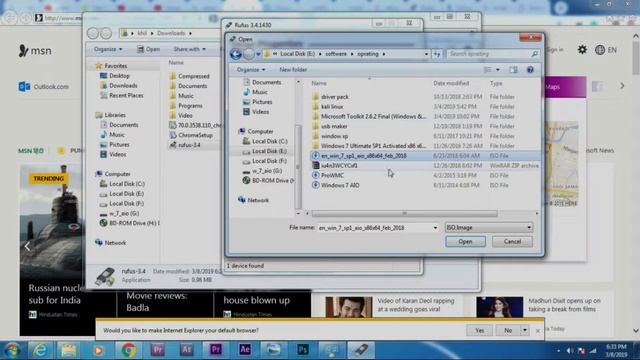Select Computer in Open dialog sidebar
Viewport: 640px width, 360px height.
pyautogui.click(x=260, y=131)
